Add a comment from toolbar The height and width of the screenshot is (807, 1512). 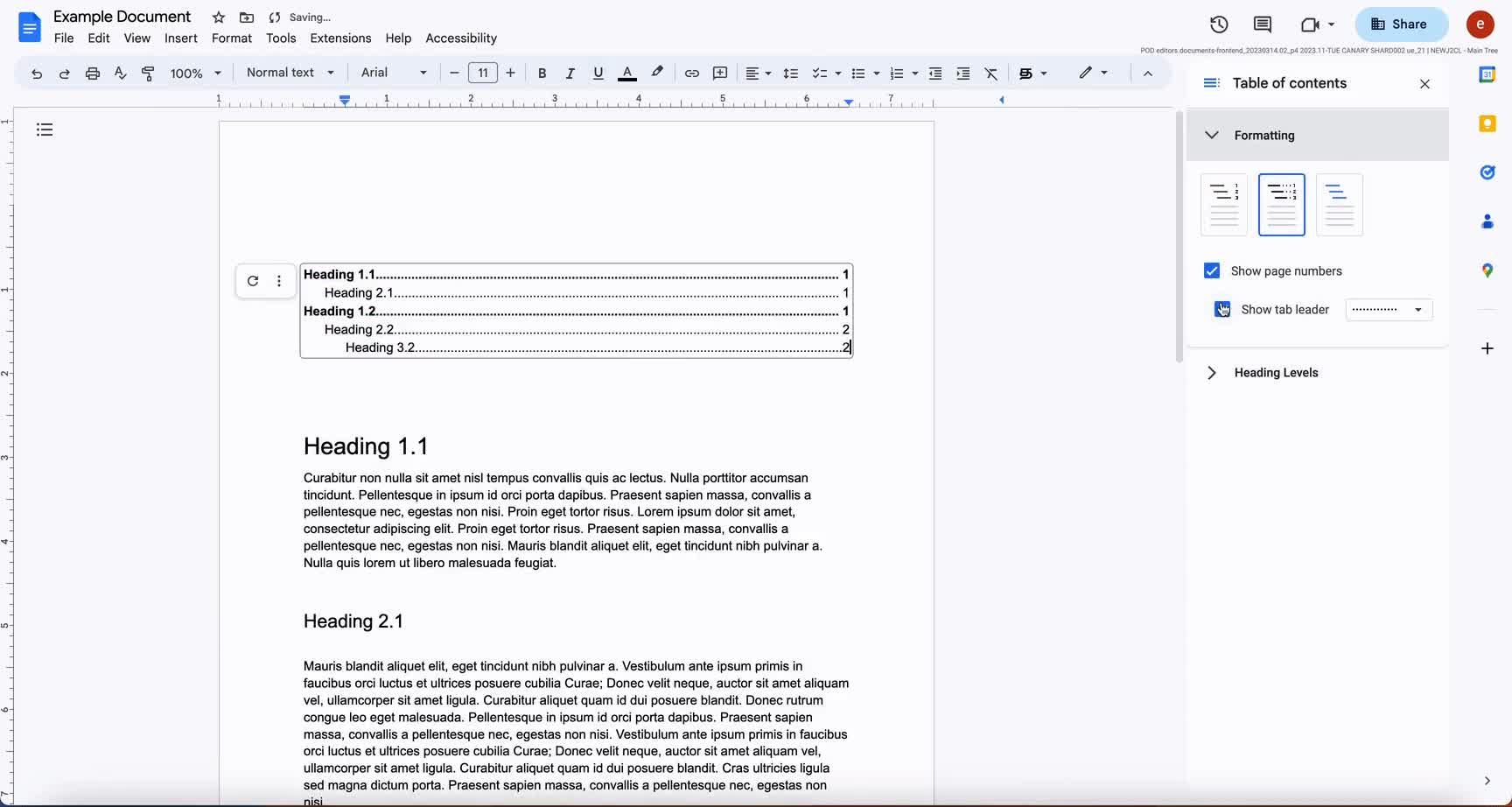coord(720,74)
